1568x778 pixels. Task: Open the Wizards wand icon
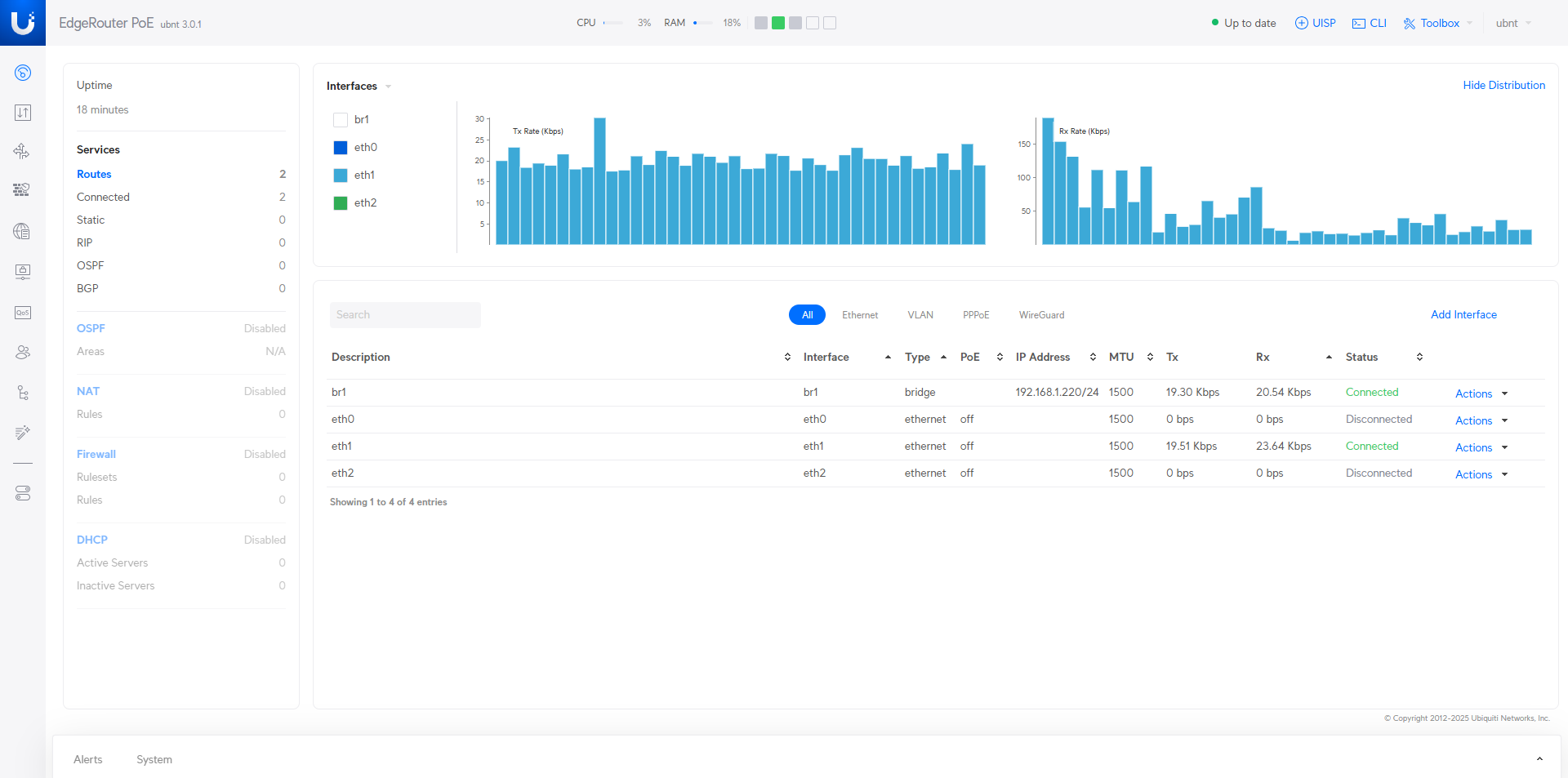click(x=23, y=433)
